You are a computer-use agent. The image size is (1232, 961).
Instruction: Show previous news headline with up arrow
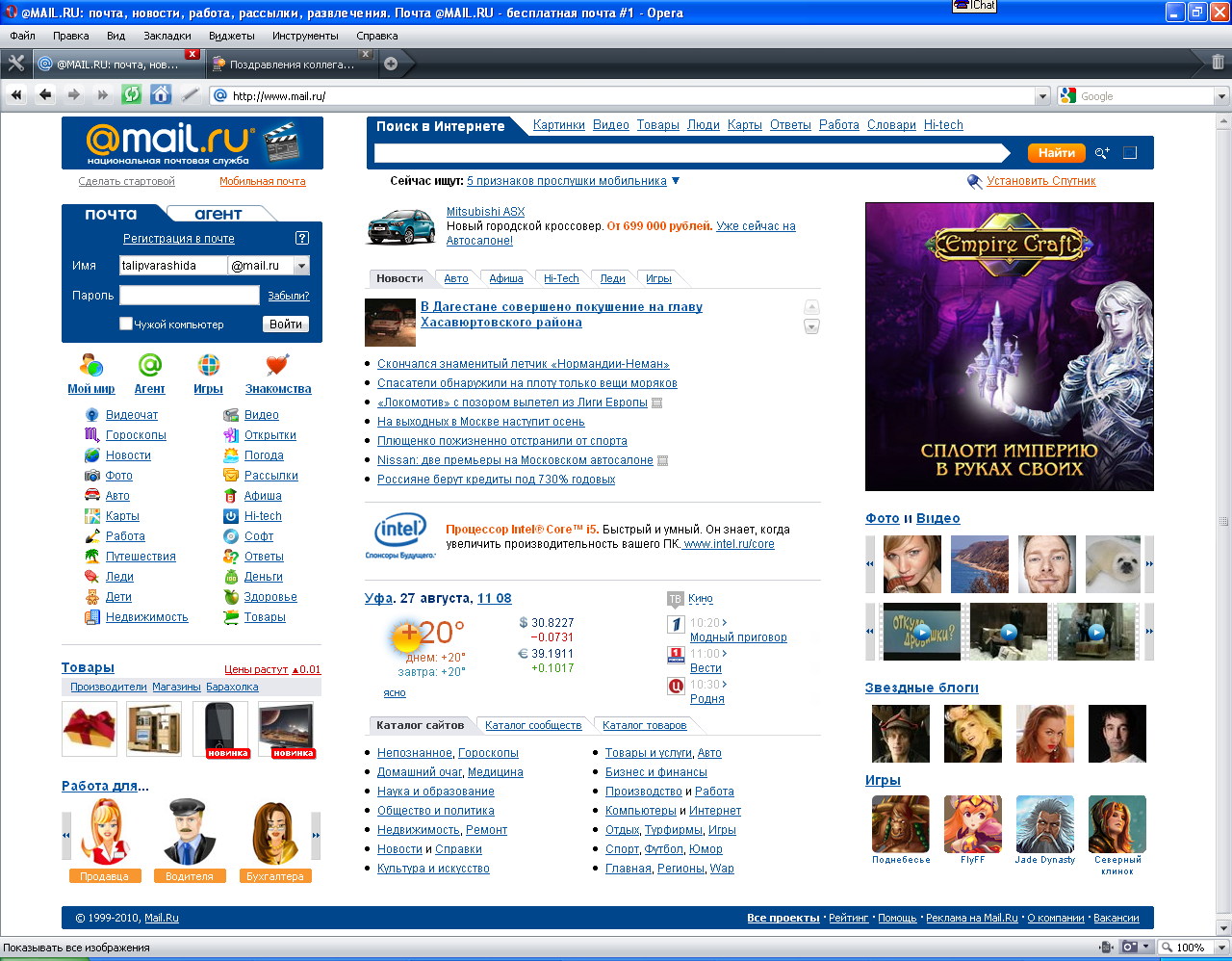pyautogui.click(x=811, y=307)
